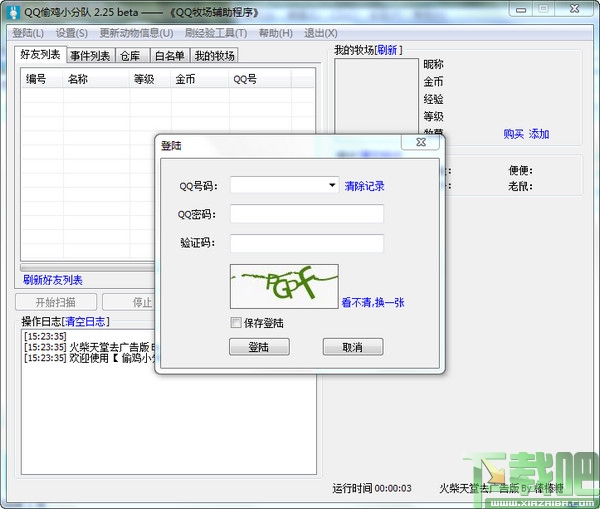Focus the QQ密码 input field
Image resolution: width=600 pixels, height=509 pixels.
[x=307, y=214]
